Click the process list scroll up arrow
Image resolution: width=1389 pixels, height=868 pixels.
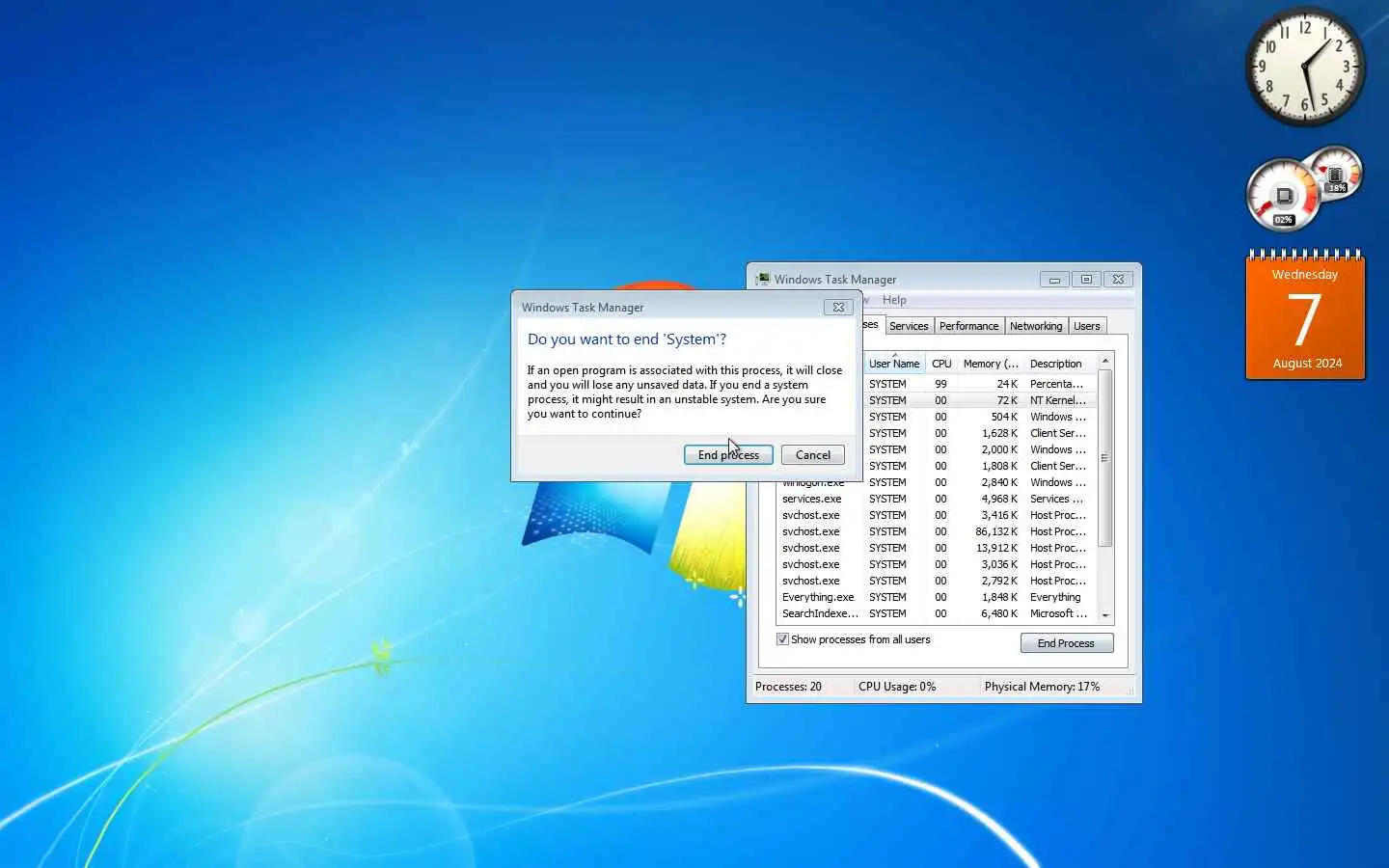coord(1105,362)
